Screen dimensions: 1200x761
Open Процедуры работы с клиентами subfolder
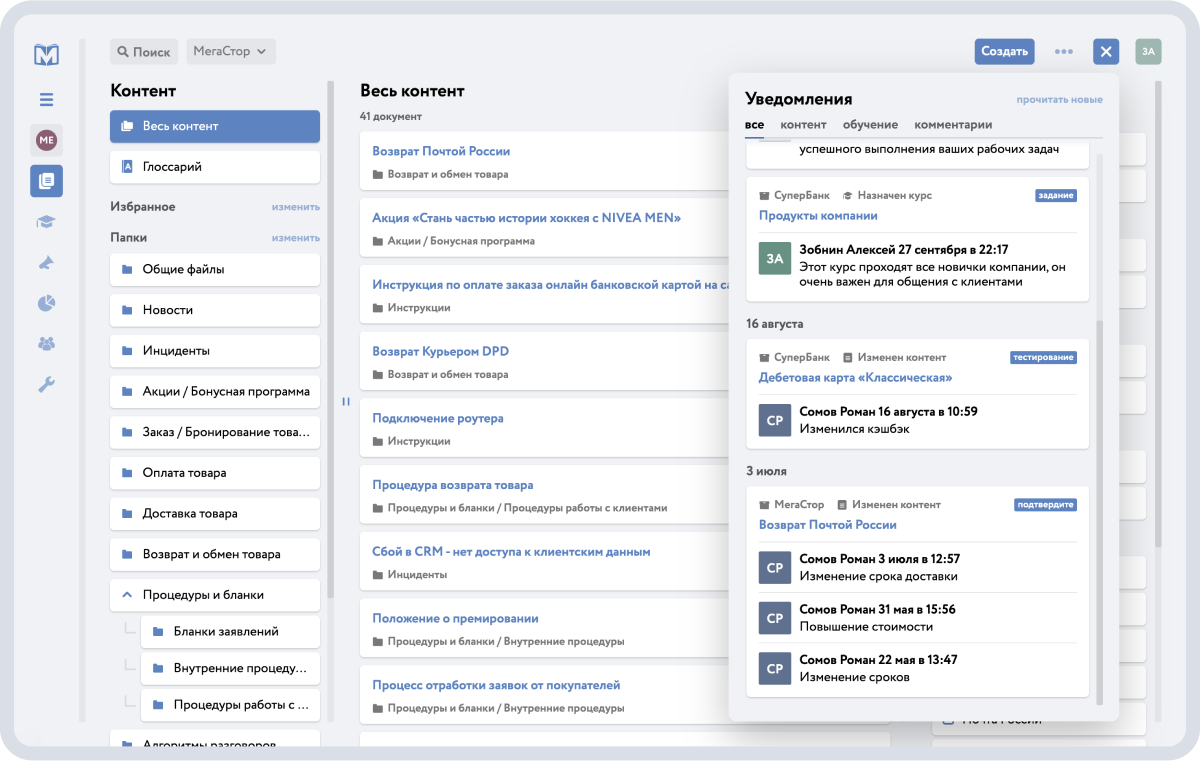[x=230, y=704]
